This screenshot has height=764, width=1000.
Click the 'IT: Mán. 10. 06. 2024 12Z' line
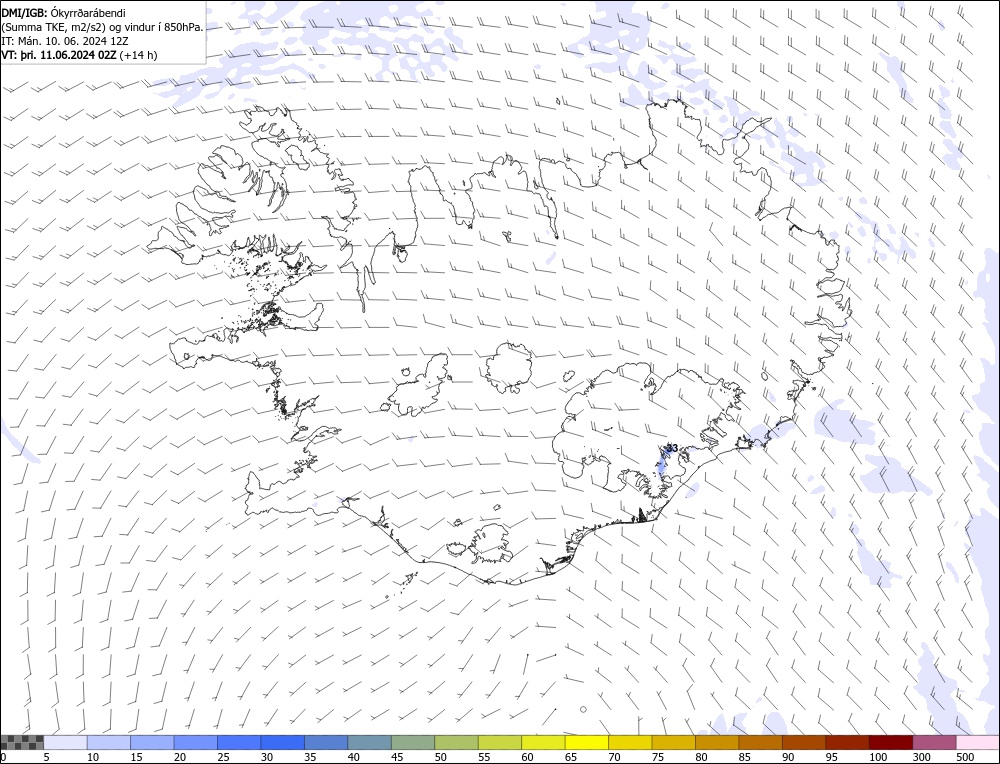pyautogui.click(x=65, y=41)
